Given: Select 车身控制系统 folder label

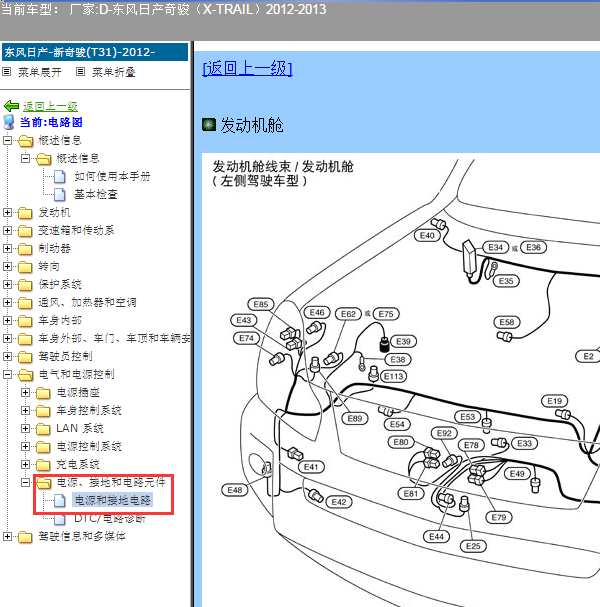Looking at the screenshot, I should tap(89, 410).
